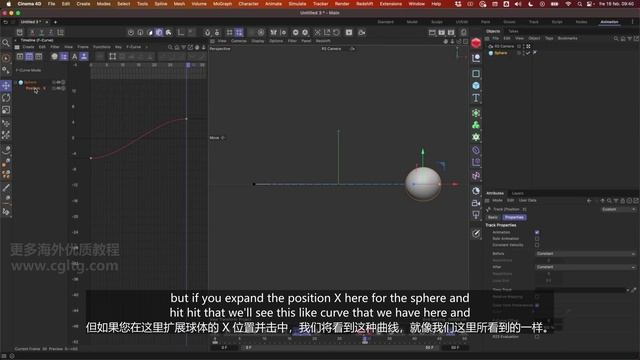Toggle the Animation checkbox
Viewport: 640px width, 360px height.
click(537, 232)
